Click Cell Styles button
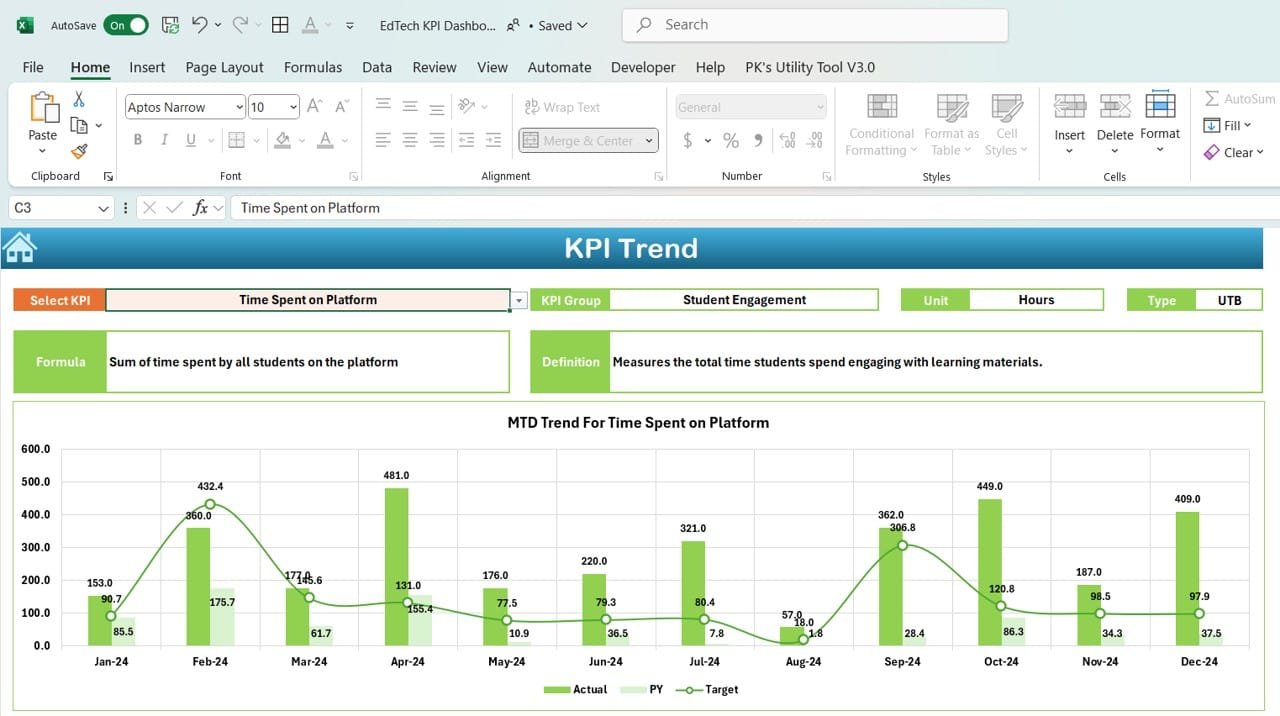1280x716 pixels. [x=1006, y=125]
